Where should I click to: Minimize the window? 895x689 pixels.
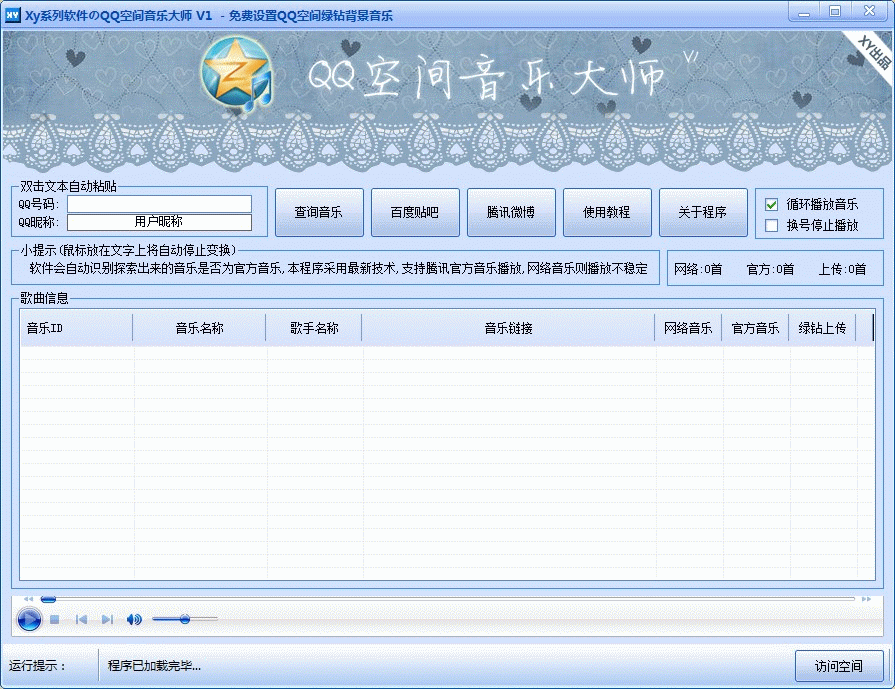pyautogui.click(x=804, y=11)
